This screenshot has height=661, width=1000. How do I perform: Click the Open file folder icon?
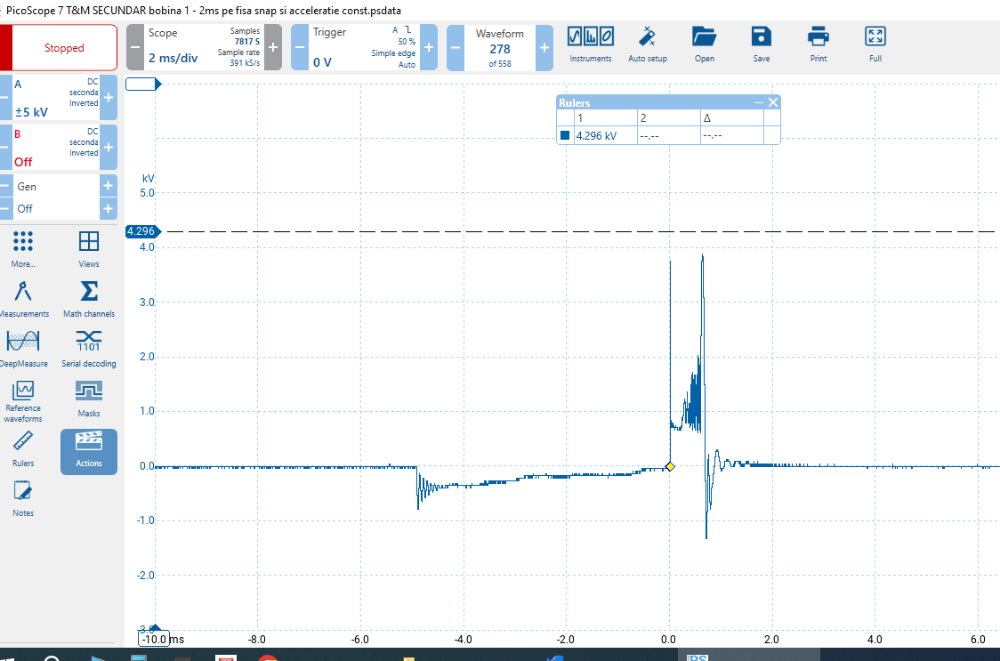[x=704, y=45]
